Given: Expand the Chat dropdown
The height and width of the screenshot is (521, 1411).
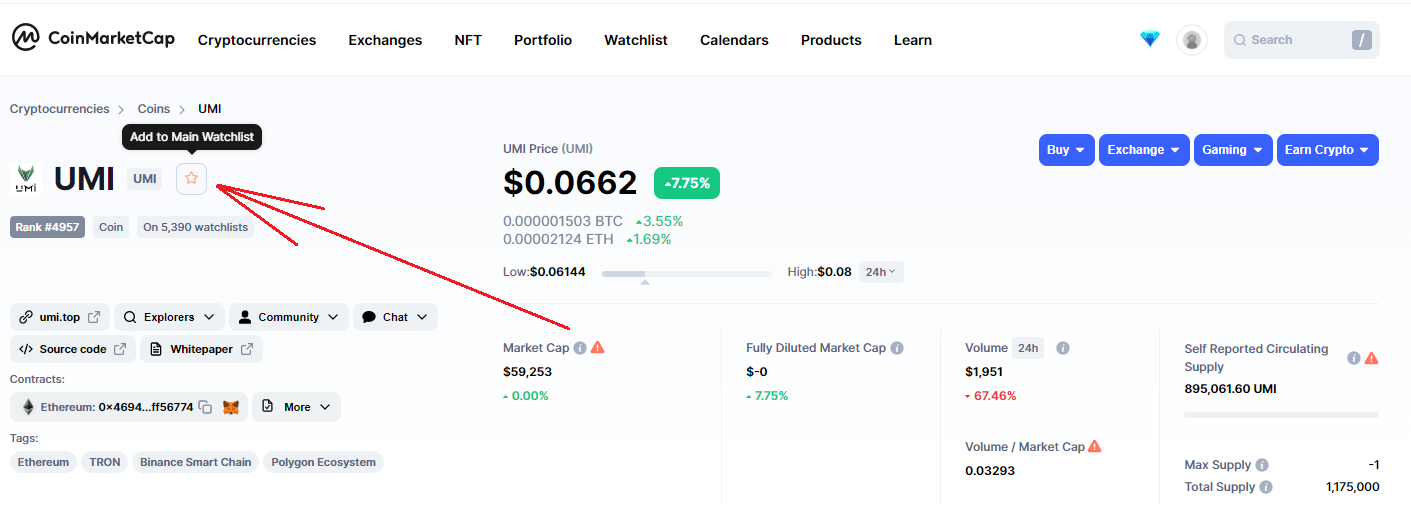Looking at the screenshot, I should (395, 317).
